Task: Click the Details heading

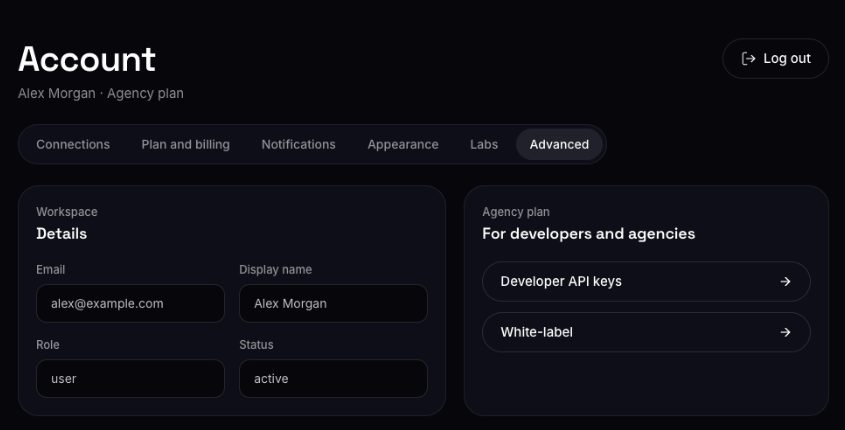Action: 61,233
